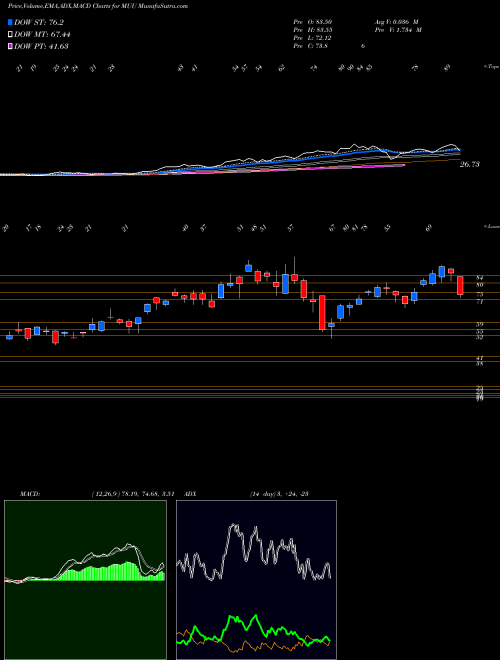Viewport: 500px width, 660px height.
Task: Click the white DOW MT legend swatch
Action: coord(11,35)
